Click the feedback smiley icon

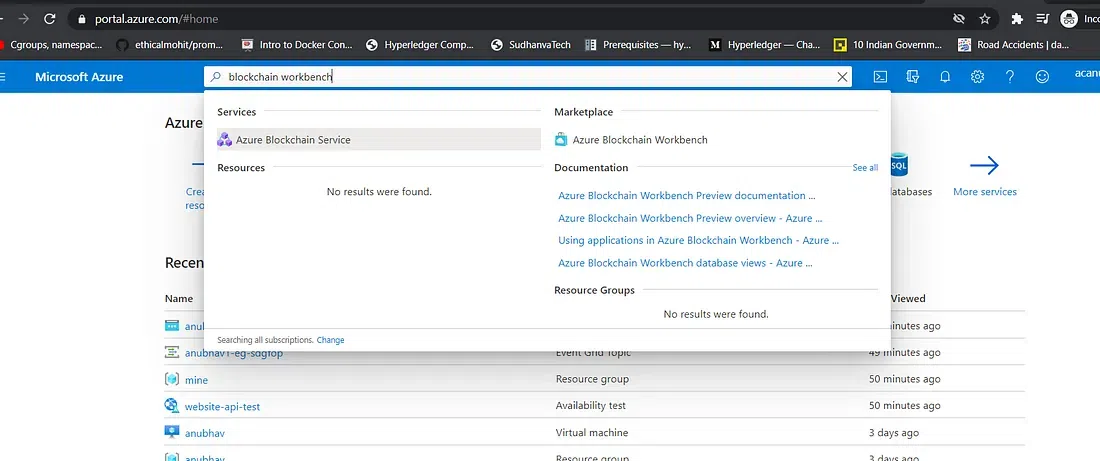[x=1042, y=77]
